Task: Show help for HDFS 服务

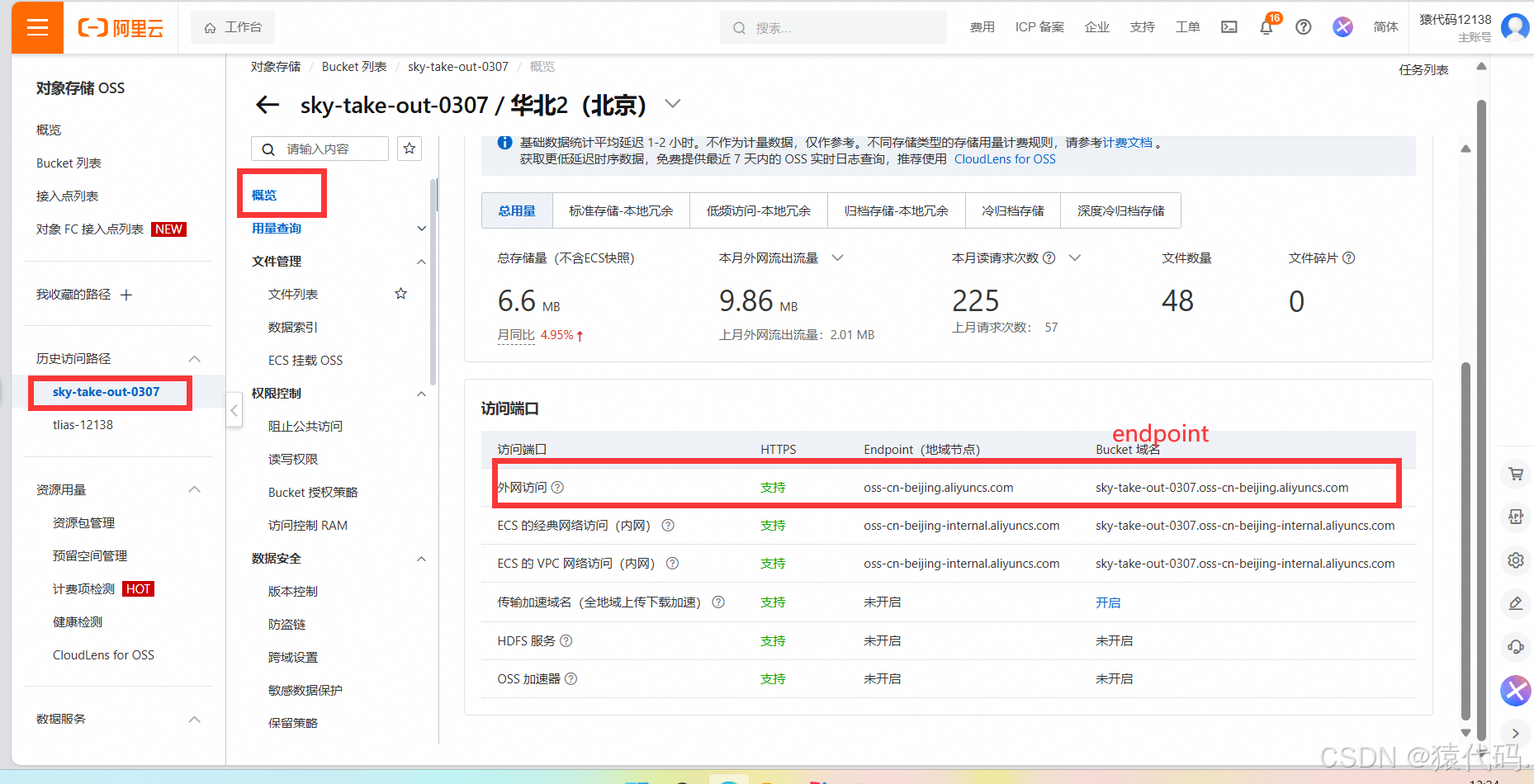Action: coord(566,641)
